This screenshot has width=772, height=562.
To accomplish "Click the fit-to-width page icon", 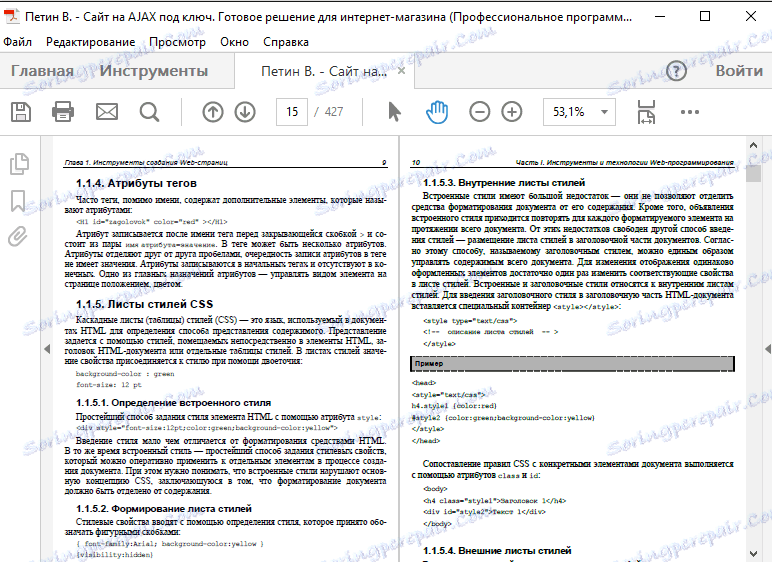I will click(645, 112).
